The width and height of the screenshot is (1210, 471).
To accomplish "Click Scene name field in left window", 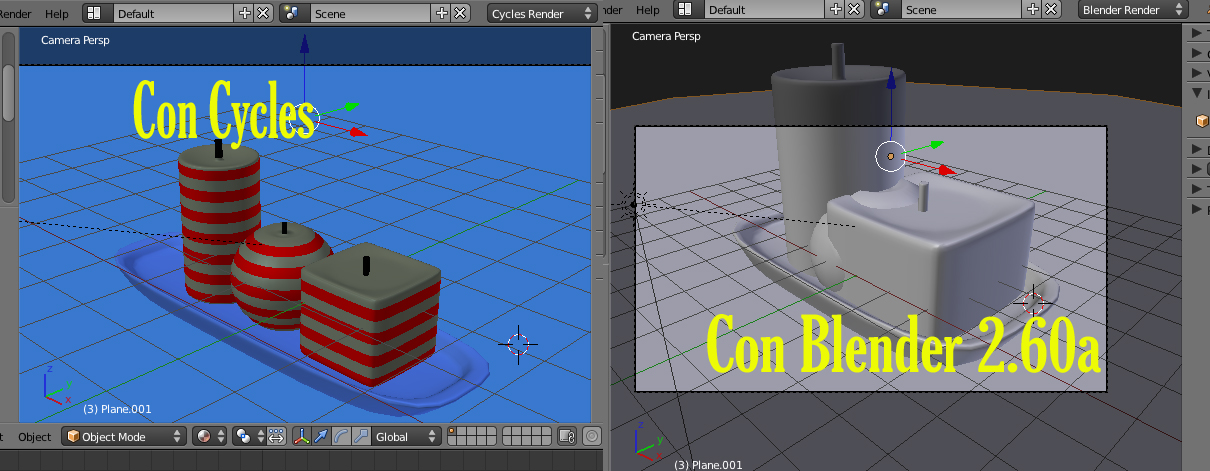I will [x=371, y=13].
